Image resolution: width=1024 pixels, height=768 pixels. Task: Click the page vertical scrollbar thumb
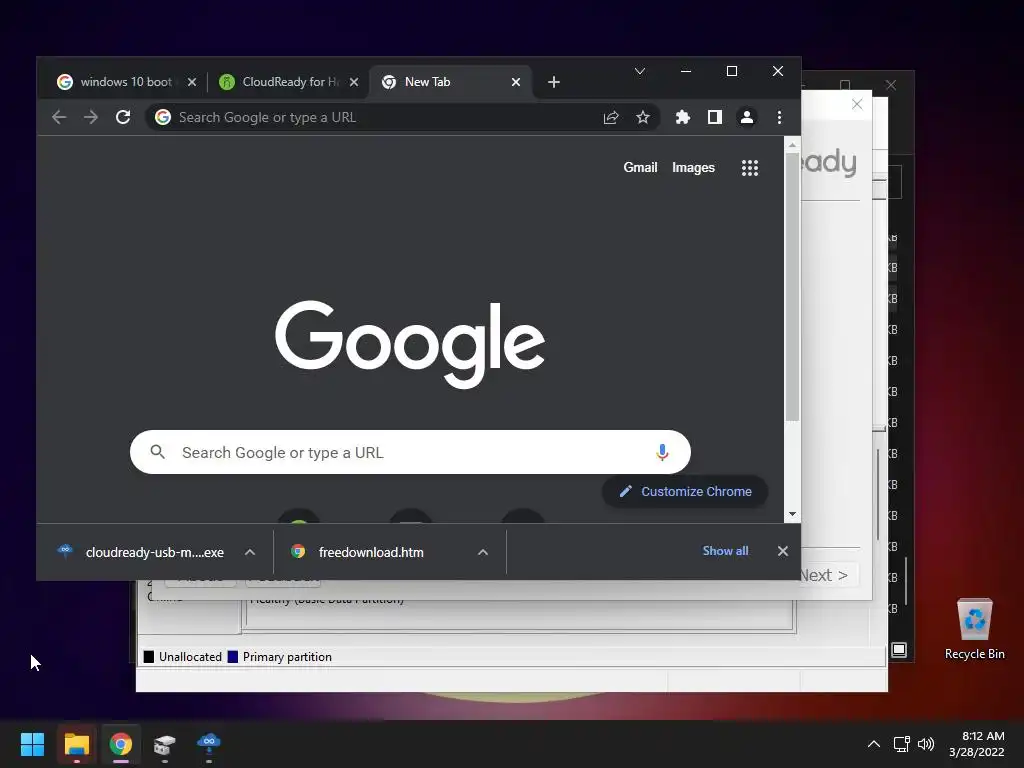[792, 287]
